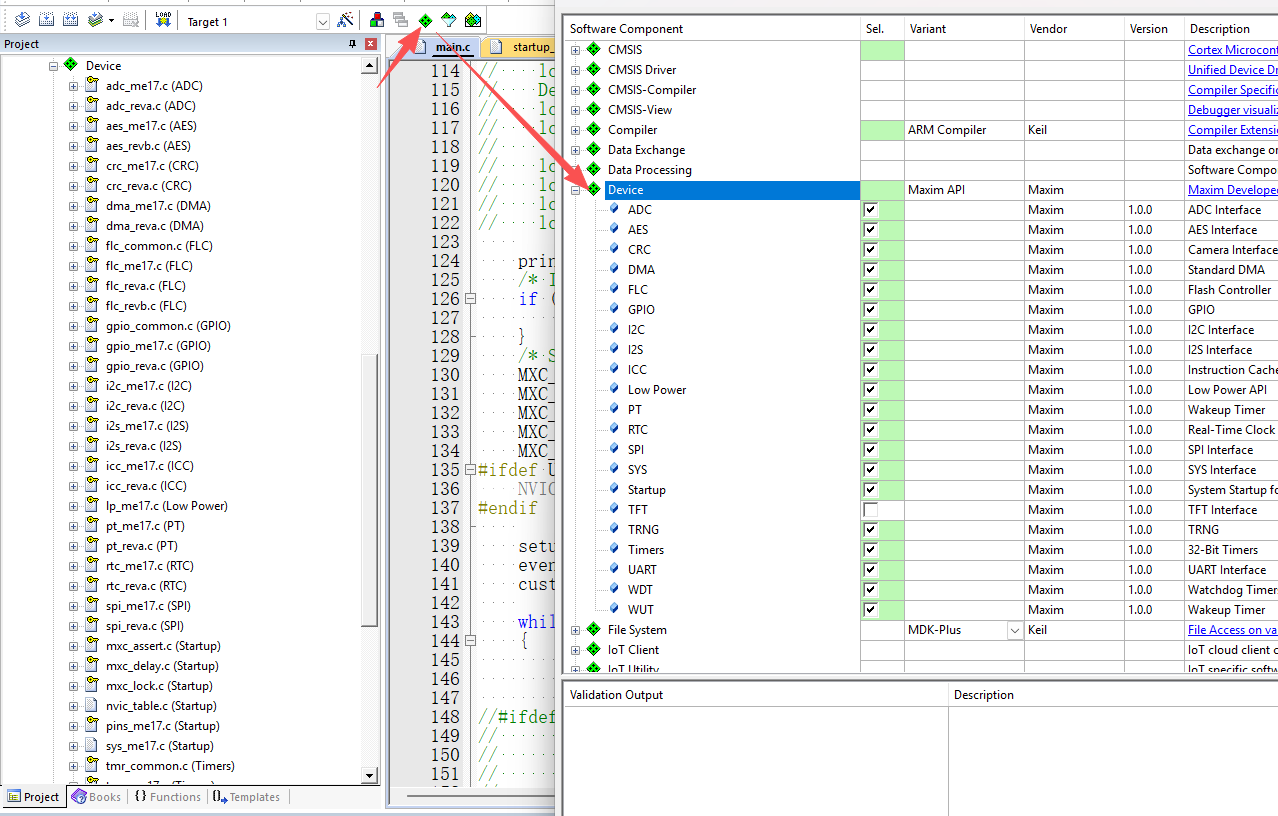Image resolution: width=1278 pixels, height=816 pixels.
Task: Uncheck the UART component checkbox
Action: coord(870,570)
